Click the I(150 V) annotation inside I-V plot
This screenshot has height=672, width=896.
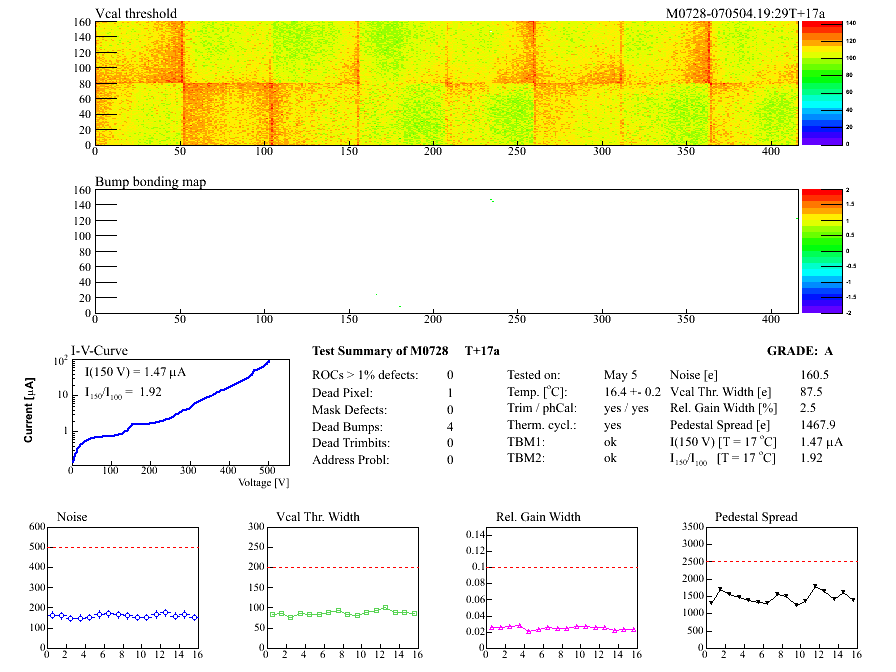pyautogui.click(x=134, y=372)
